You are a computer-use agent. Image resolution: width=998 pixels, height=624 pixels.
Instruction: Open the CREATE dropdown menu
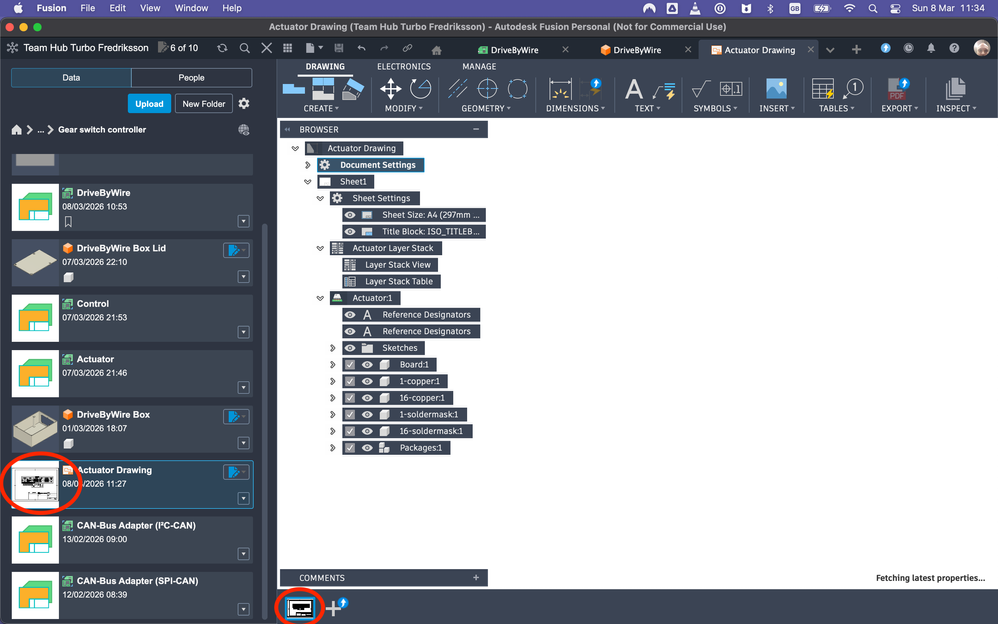pyautogui.click(x=321, y=108)
